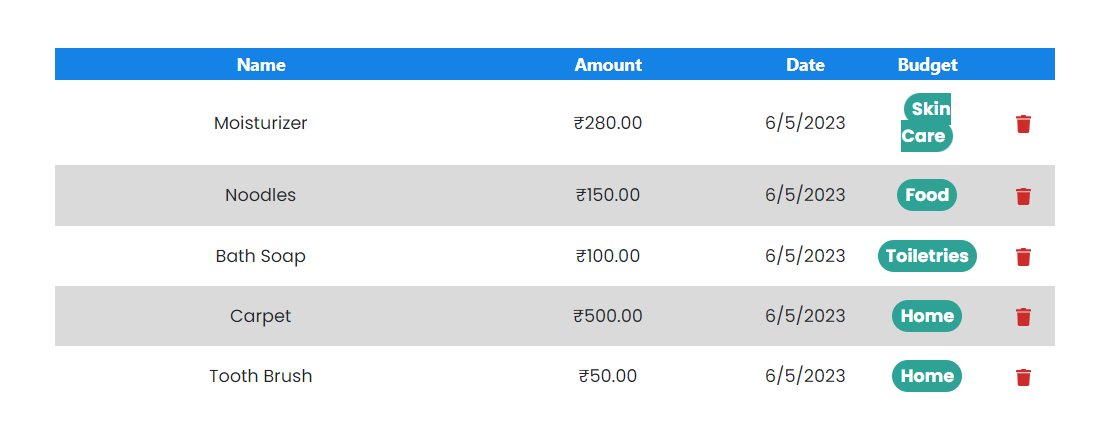Click the Home tag beside Carpet
This screenshot has width=1119, height=435.
pos(927,316)
